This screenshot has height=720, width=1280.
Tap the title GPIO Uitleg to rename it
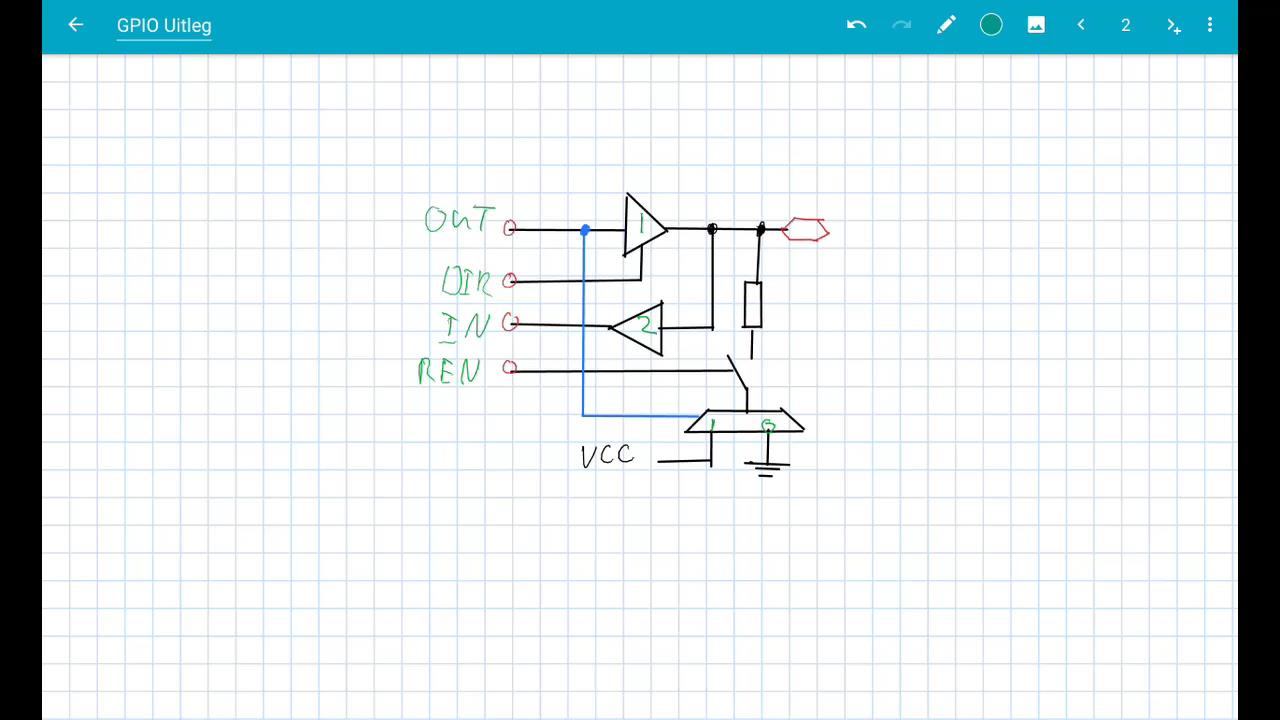pyautogui.click(x=163, y=25)
